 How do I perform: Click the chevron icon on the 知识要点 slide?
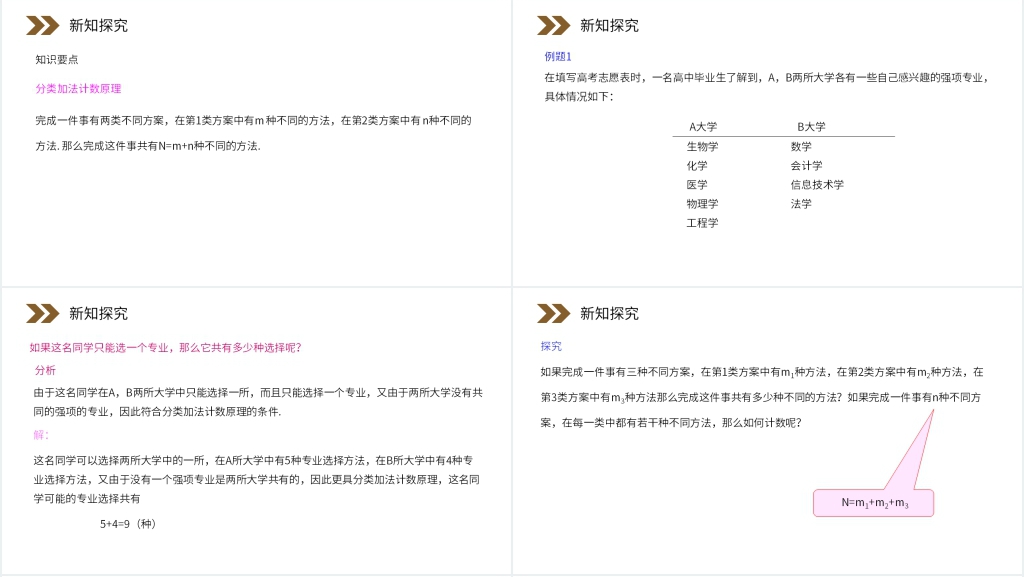point(42,25)
